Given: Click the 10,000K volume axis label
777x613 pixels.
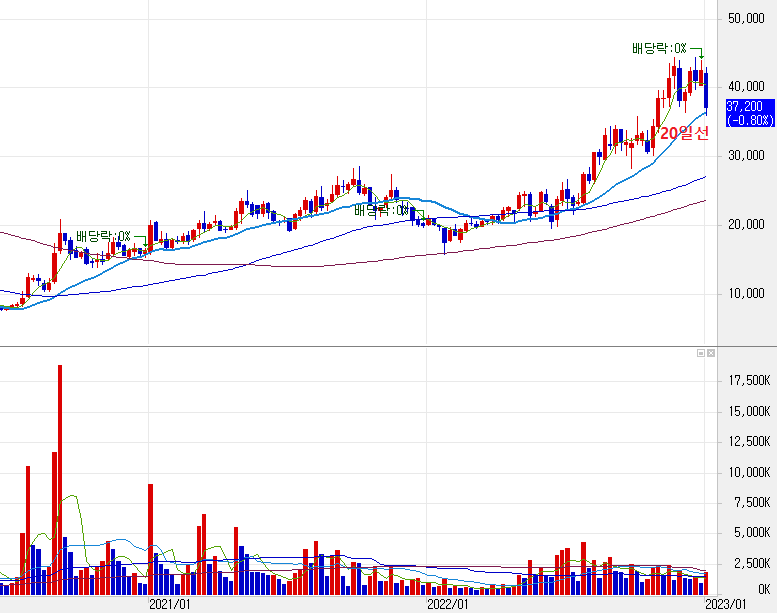Looking at the screenshot, I should pos(750,472).
